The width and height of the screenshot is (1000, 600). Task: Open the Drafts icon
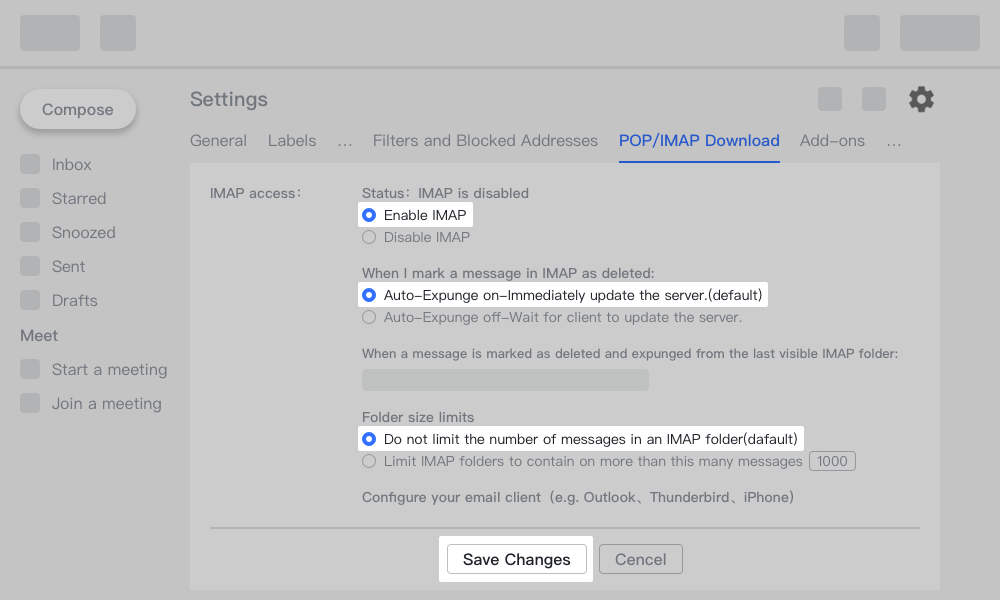[30, 300]
